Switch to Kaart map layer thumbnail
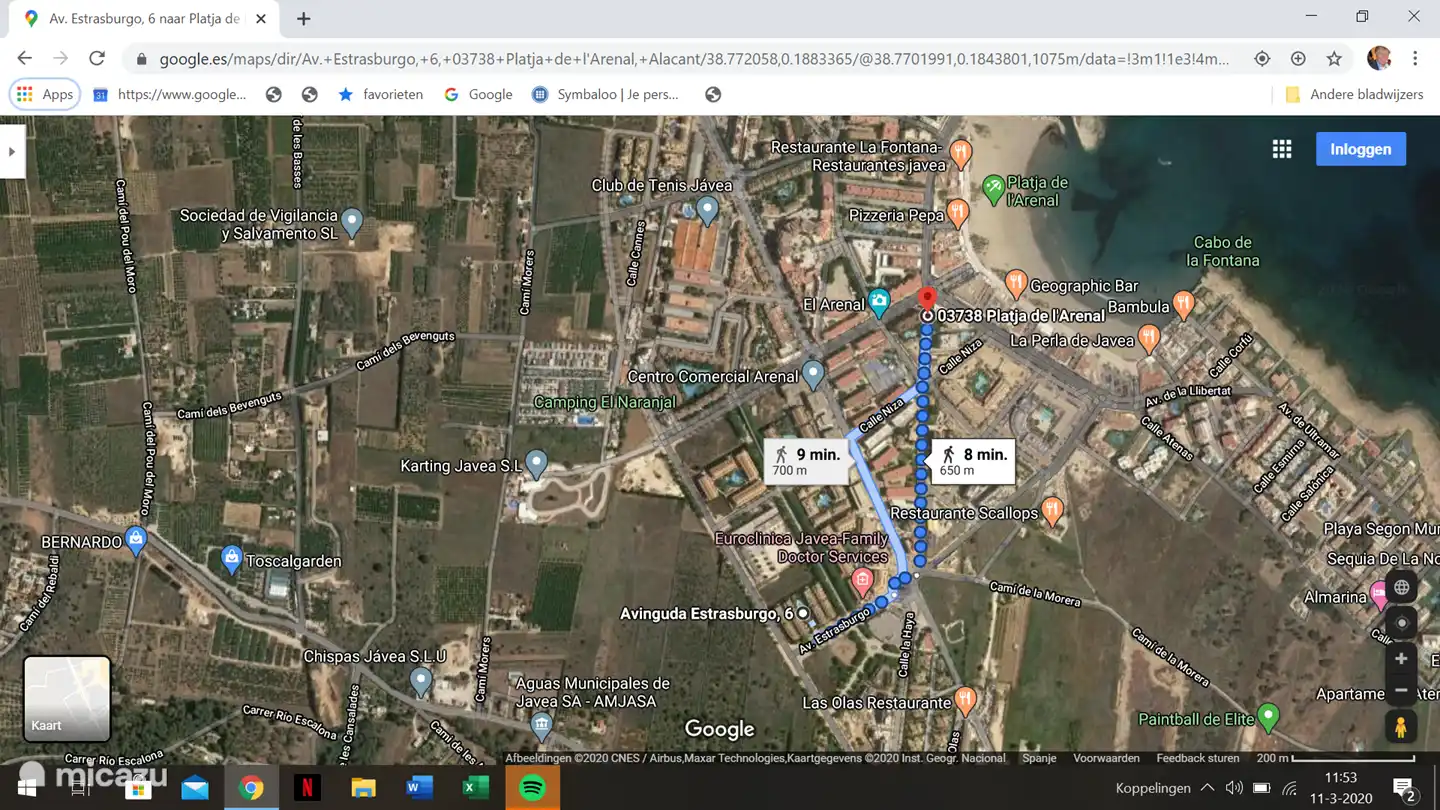This screenshot has height=810, width=1440. (67, 698)
